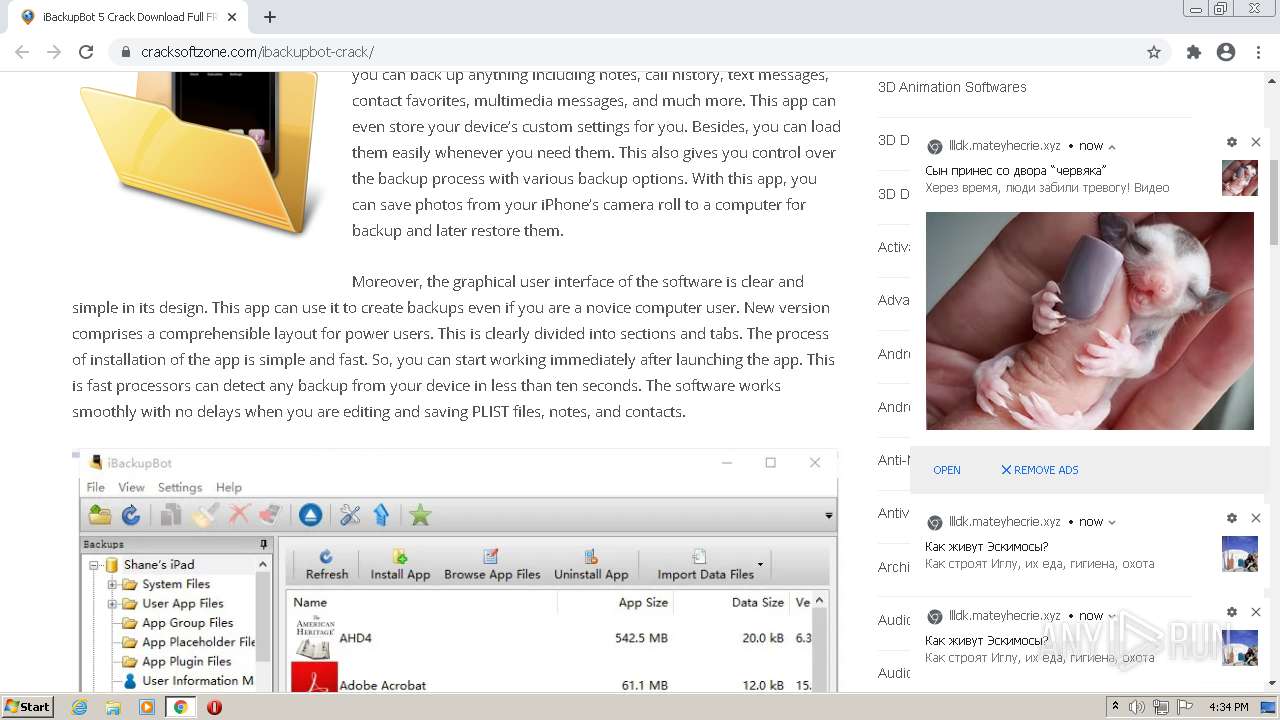The image size is (1280, 720).
Task: Click volume icon in system tray
Action: (x=1137, y=707)
